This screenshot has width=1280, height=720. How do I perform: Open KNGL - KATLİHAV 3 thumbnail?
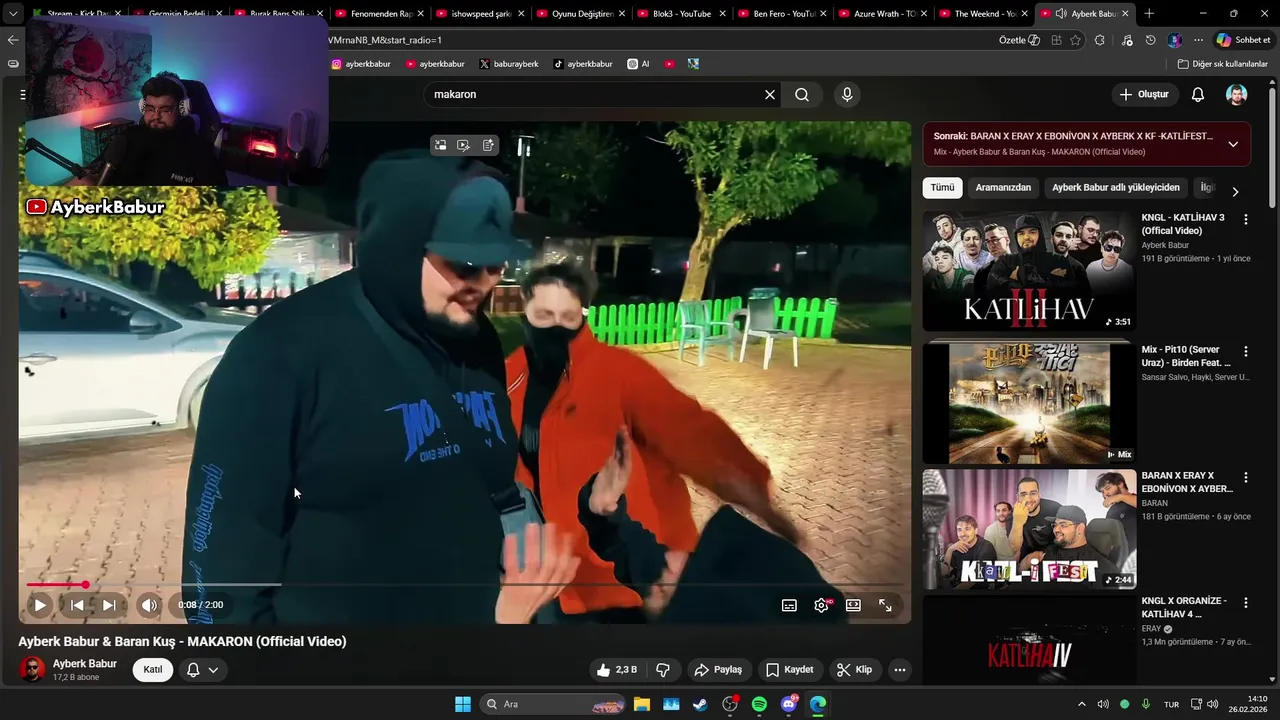[x=1029, y=271]
